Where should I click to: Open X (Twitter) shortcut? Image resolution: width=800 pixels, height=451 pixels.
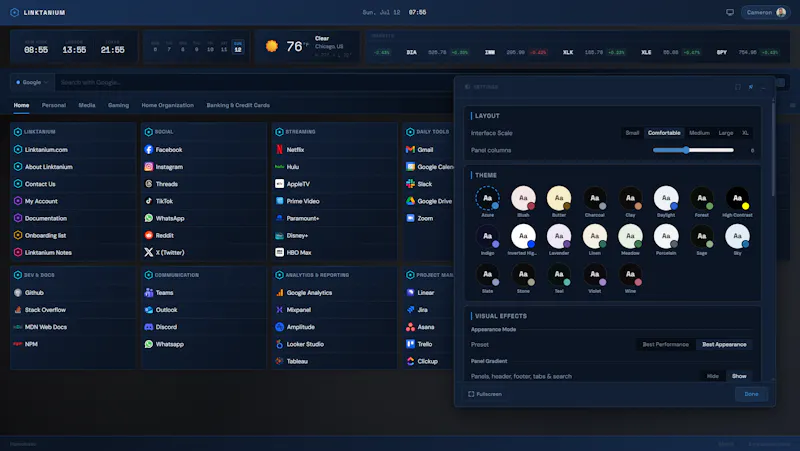[164, 253]
